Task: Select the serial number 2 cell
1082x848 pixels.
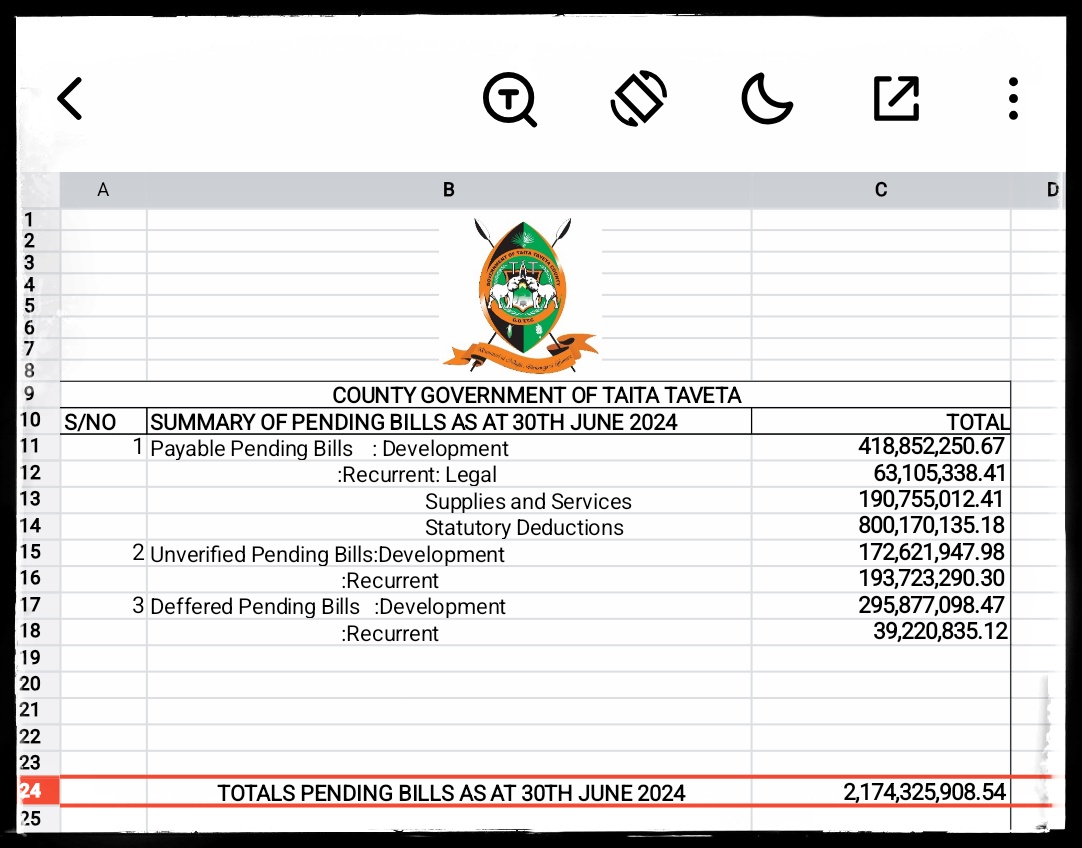Action: [x=104, y=553]
